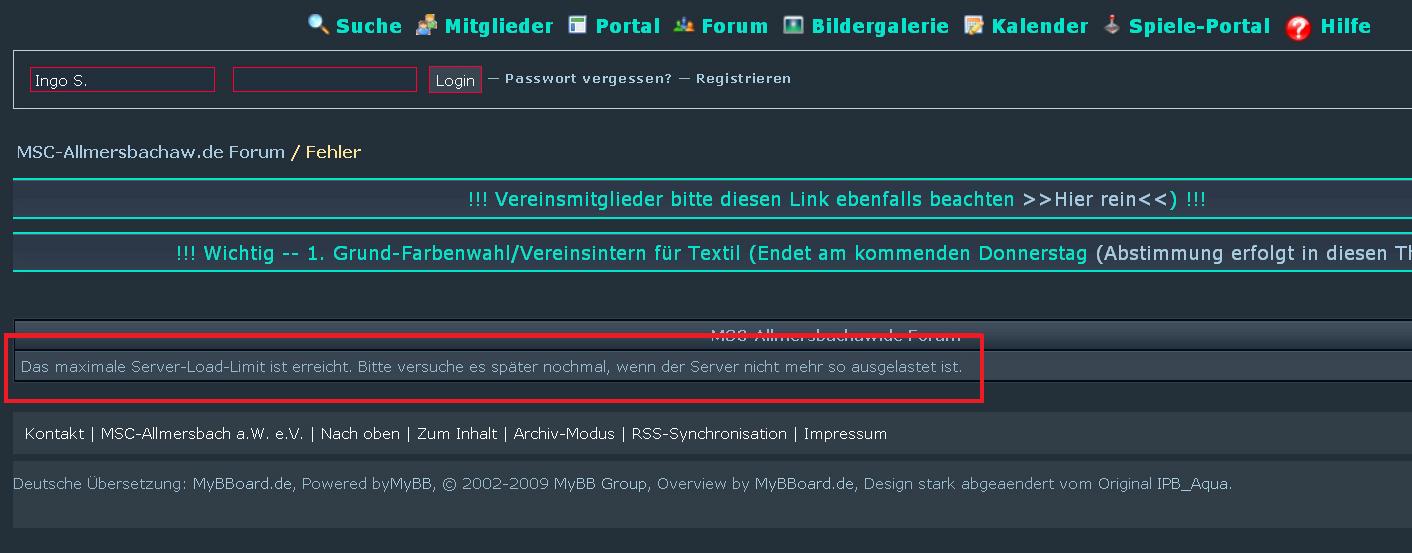Click the picture gallery icon
The height and width of the screenshot is (553, 1412).
click(793, 25)
